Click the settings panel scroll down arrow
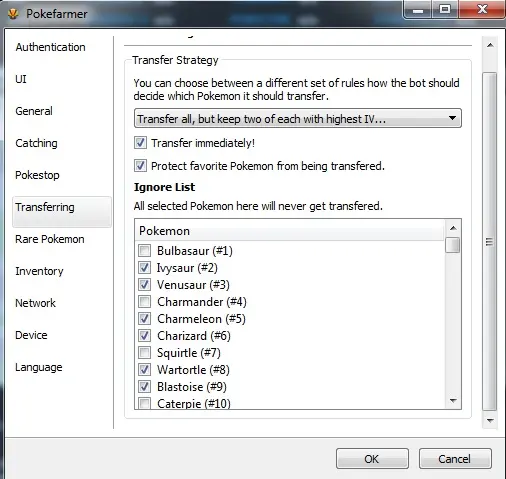The height and width of the screenshot is (479, 506). point(490,420)
